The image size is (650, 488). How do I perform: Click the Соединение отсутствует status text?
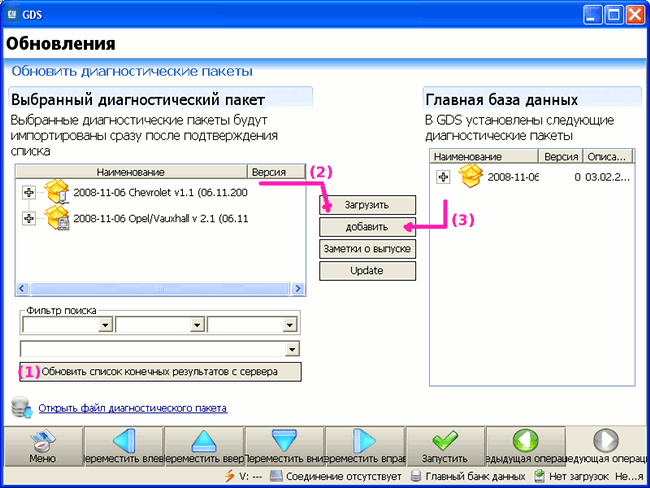tap(344, 476)
